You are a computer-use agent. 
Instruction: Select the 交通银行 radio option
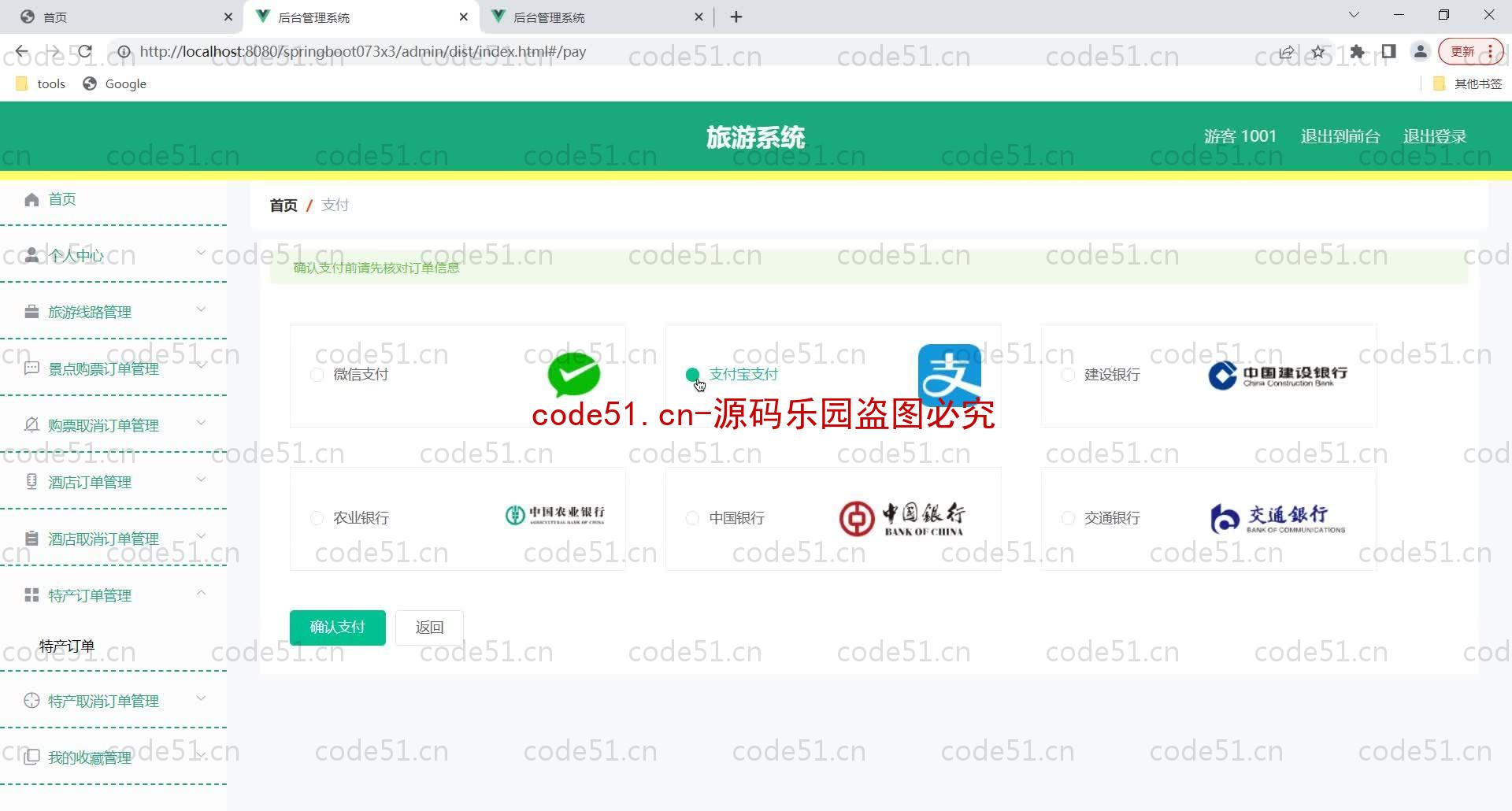(1068, 518)
